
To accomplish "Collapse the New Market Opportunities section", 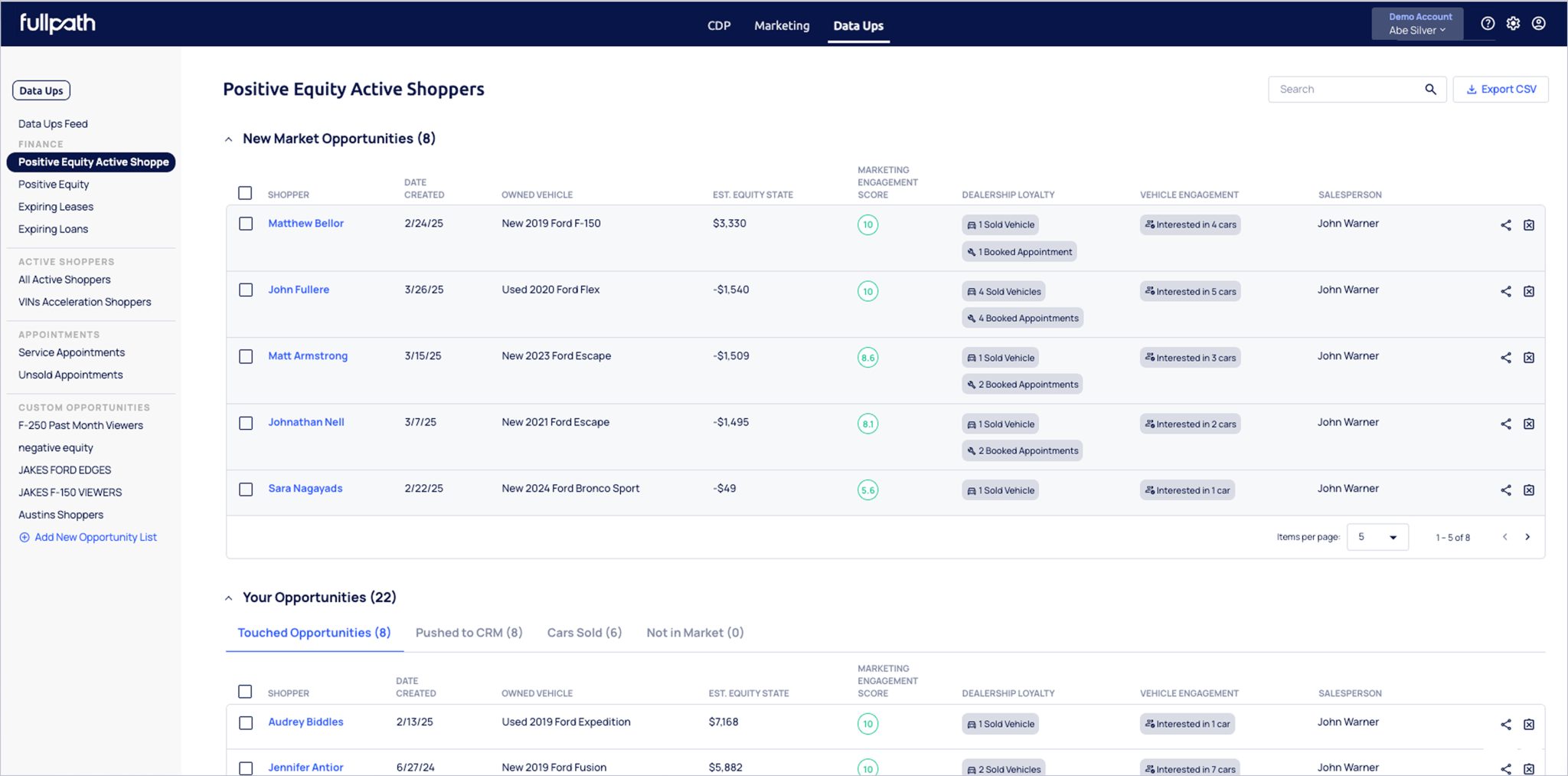I will pos(228,139).
